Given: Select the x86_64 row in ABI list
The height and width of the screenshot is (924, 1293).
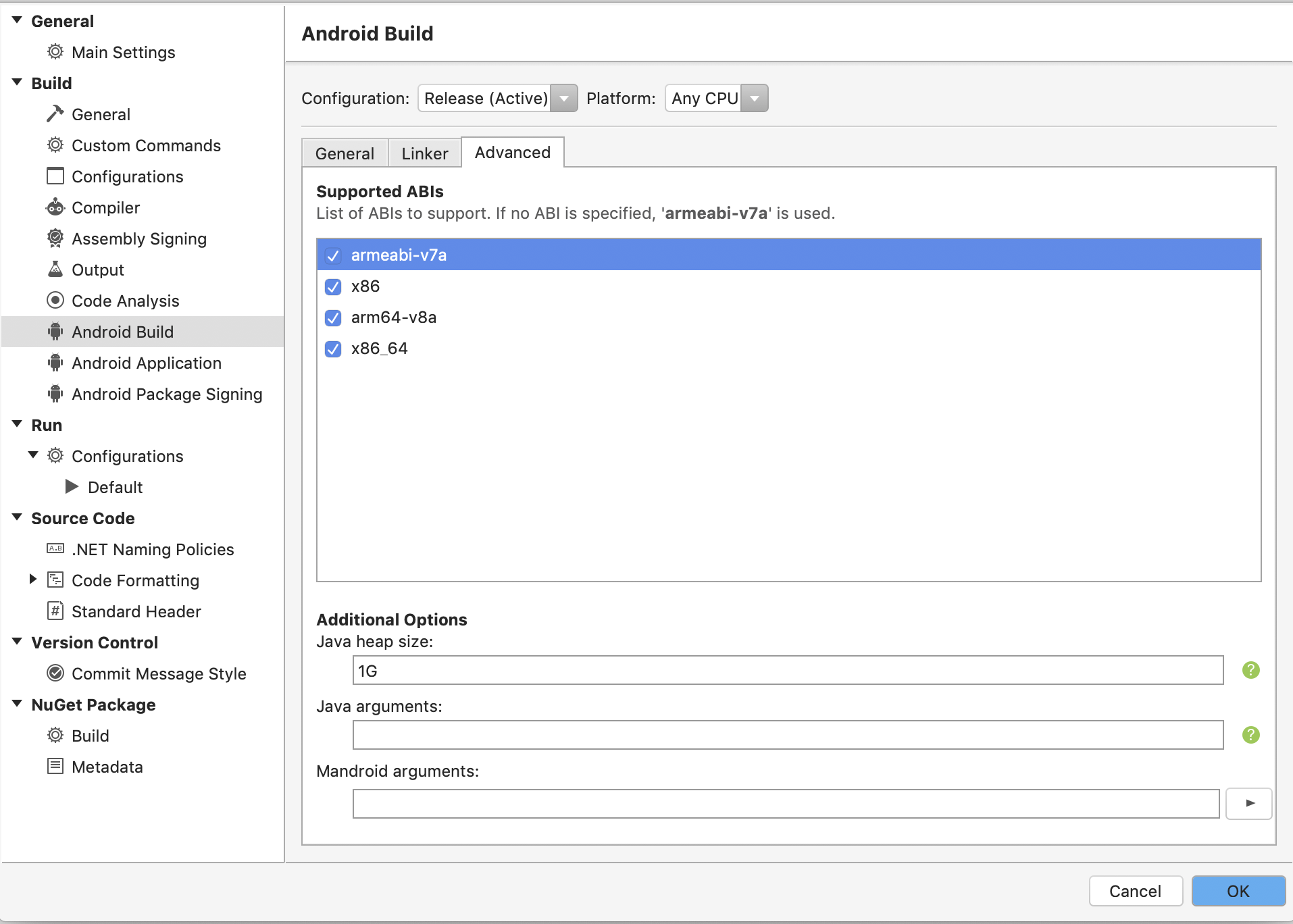Looking at the screenshot, I should click(x=788, y=349).
